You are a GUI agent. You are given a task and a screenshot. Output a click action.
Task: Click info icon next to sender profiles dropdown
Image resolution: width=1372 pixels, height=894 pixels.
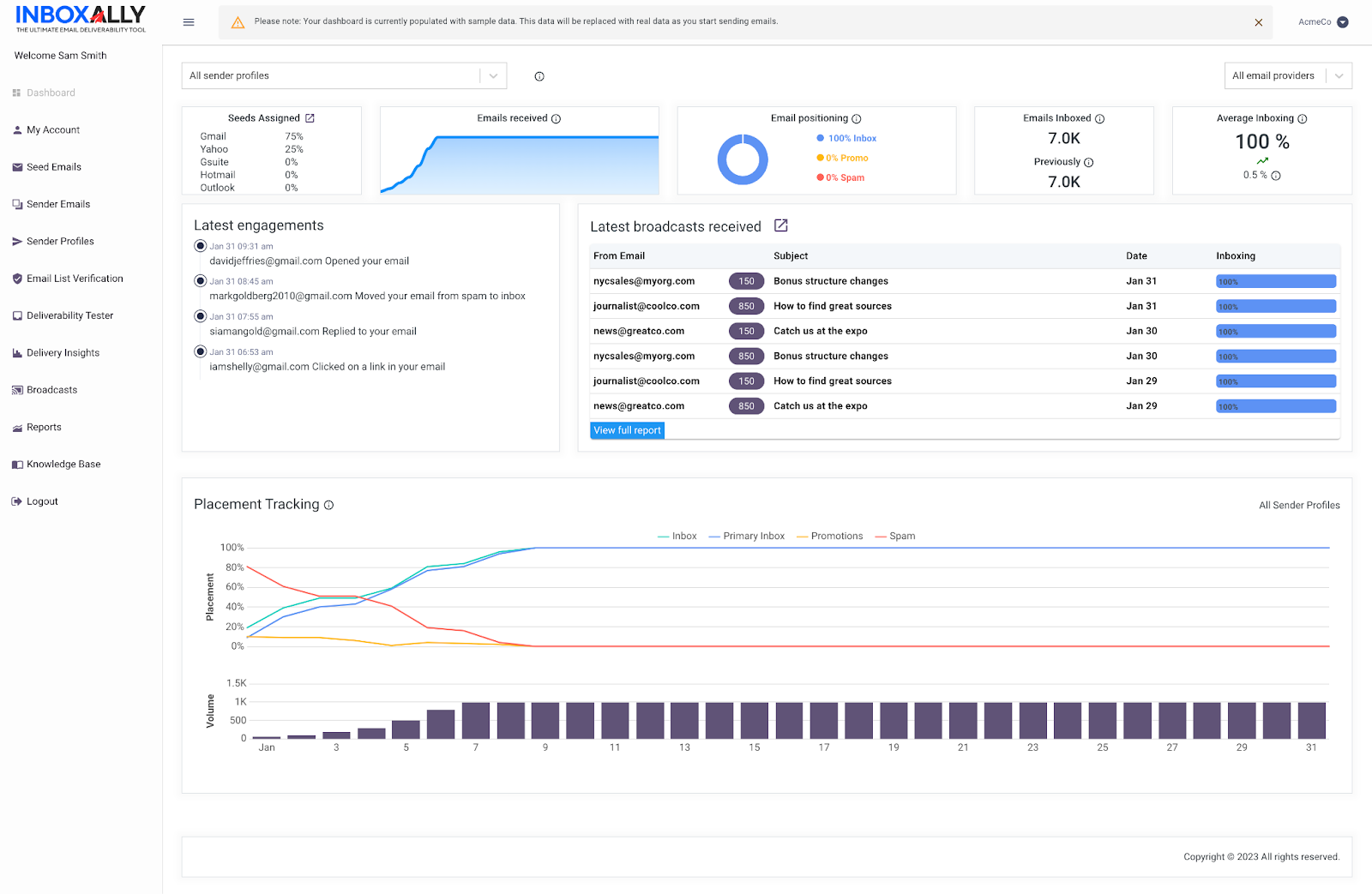(x=539, y=76)
